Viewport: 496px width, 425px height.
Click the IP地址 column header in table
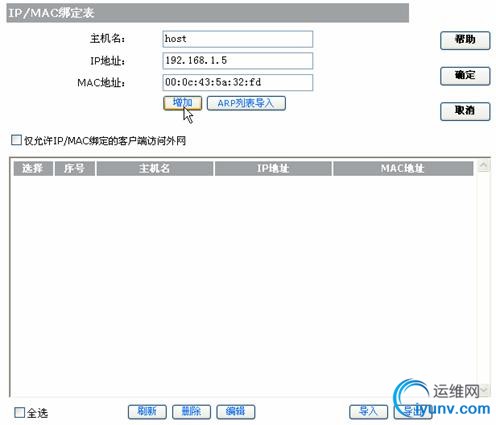pyautogui.click(x=273, y=168)
